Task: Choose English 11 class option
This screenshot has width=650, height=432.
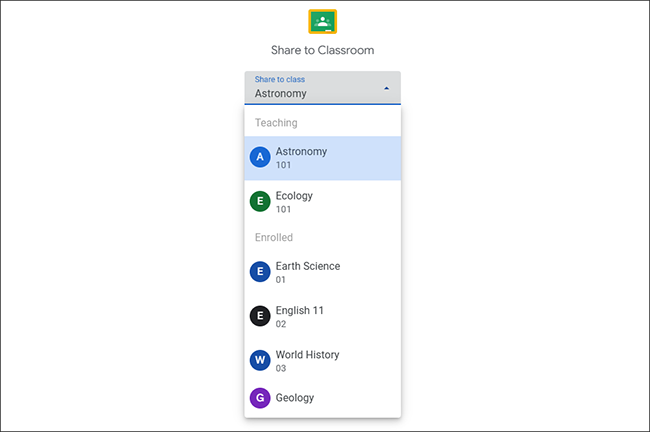Action: 323,317
